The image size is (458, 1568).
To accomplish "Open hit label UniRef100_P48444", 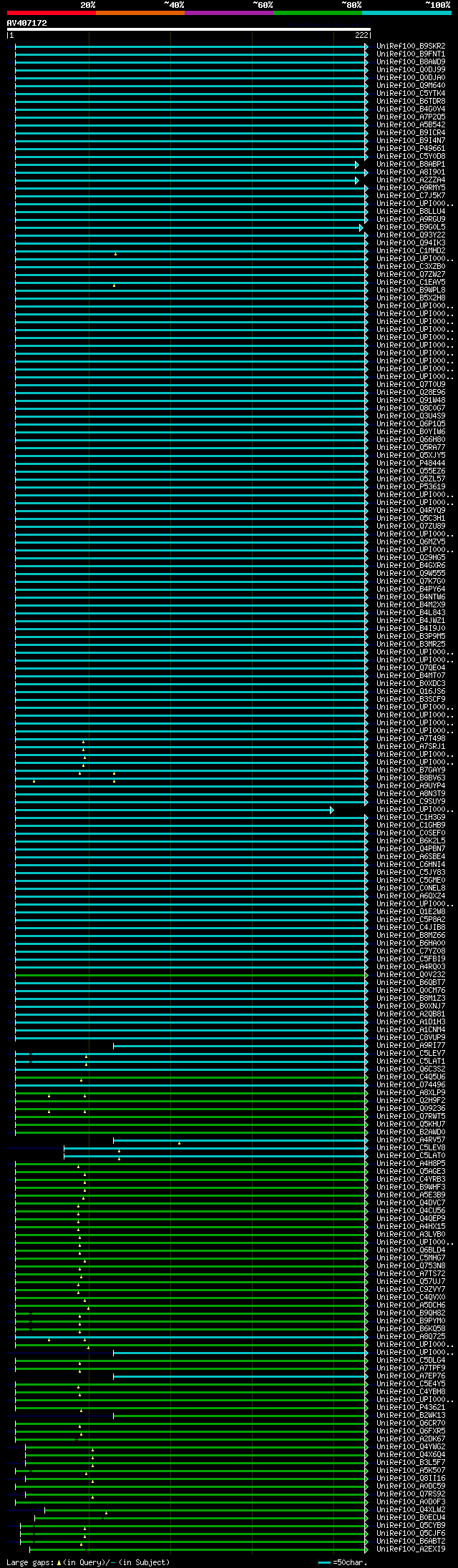I will [411, 464].
